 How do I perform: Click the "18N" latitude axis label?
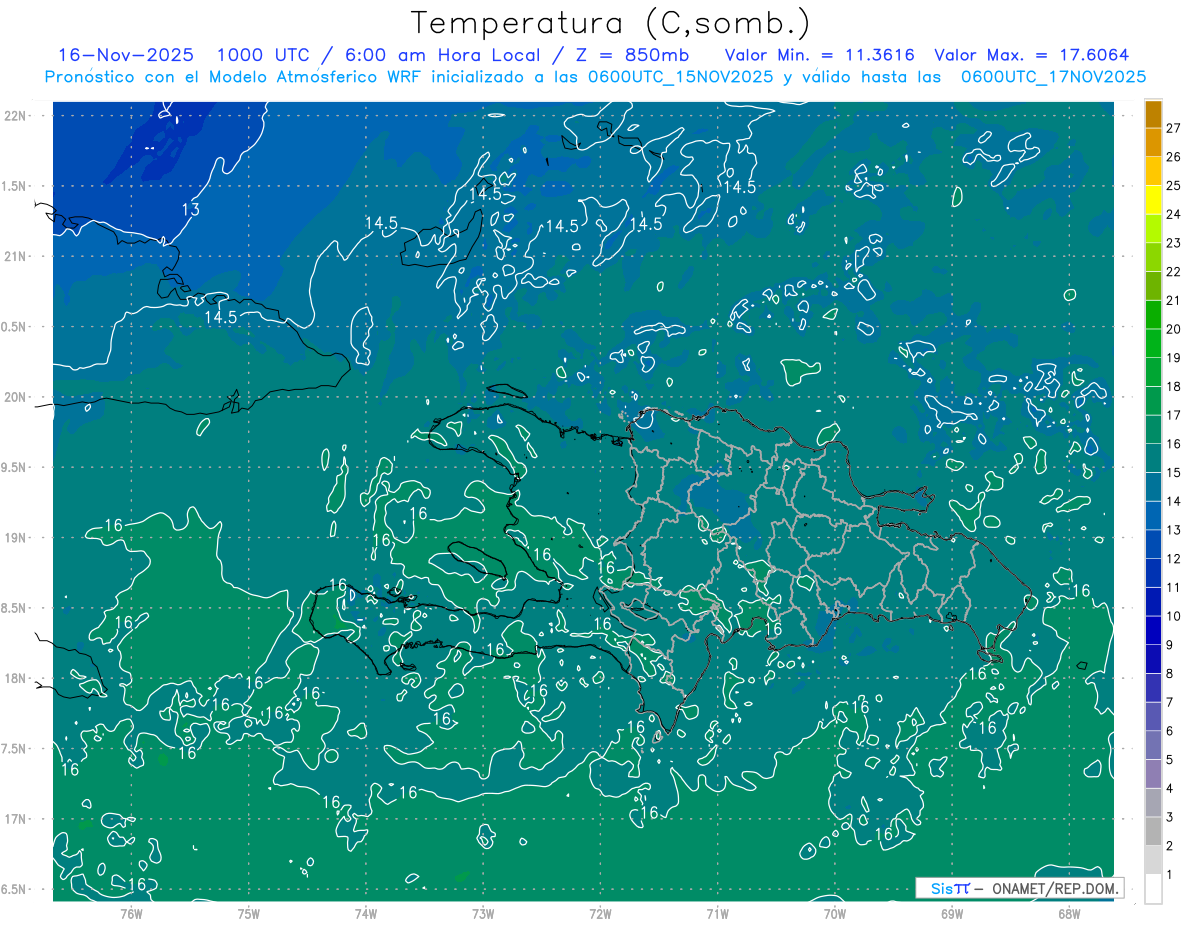pyautogui.click(x=17, y=678)
